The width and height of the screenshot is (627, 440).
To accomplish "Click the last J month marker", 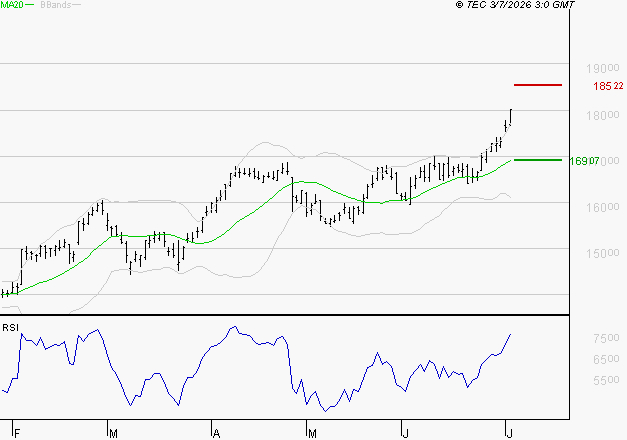I will pyautogui.click(x=509, y=433).
